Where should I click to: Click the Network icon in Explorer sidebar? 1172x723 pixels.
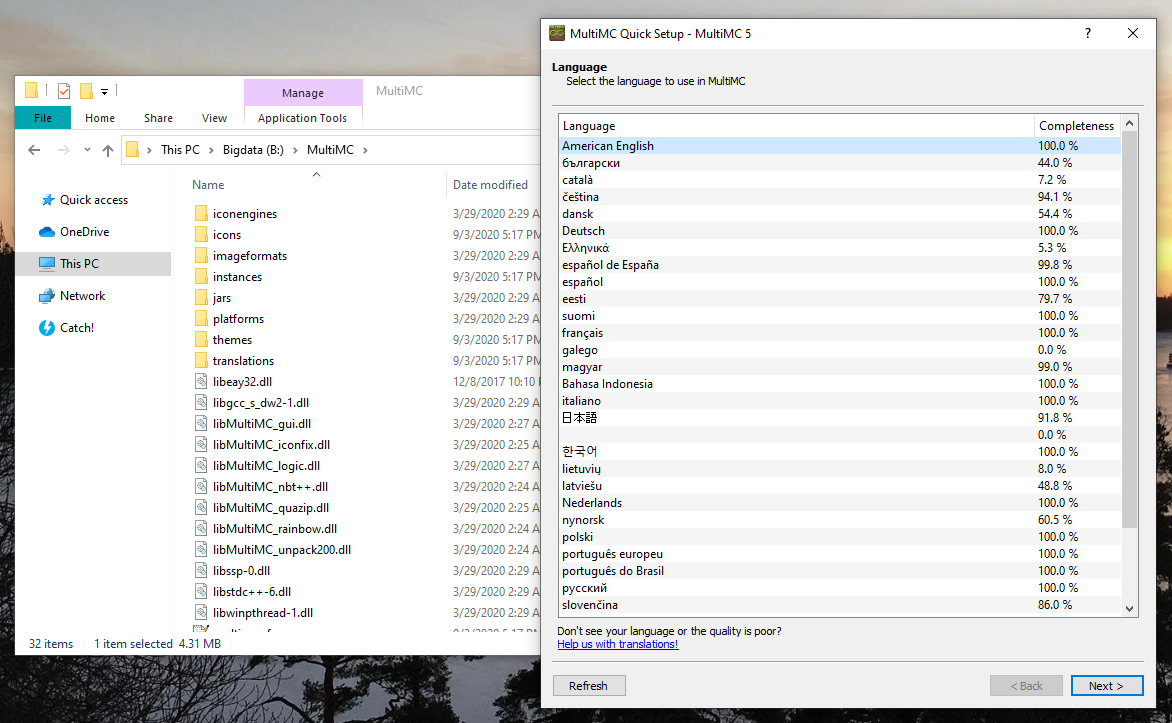(47, 295)
